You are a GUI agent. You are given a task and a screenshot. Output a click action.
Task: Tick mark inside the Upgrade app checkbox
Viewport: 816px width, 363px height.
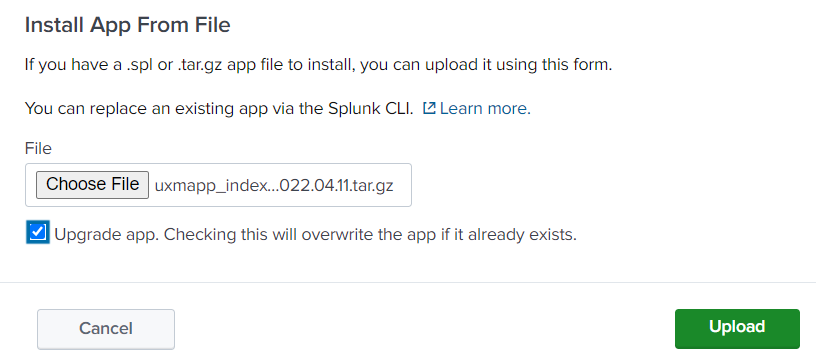[x=37, y=232]
